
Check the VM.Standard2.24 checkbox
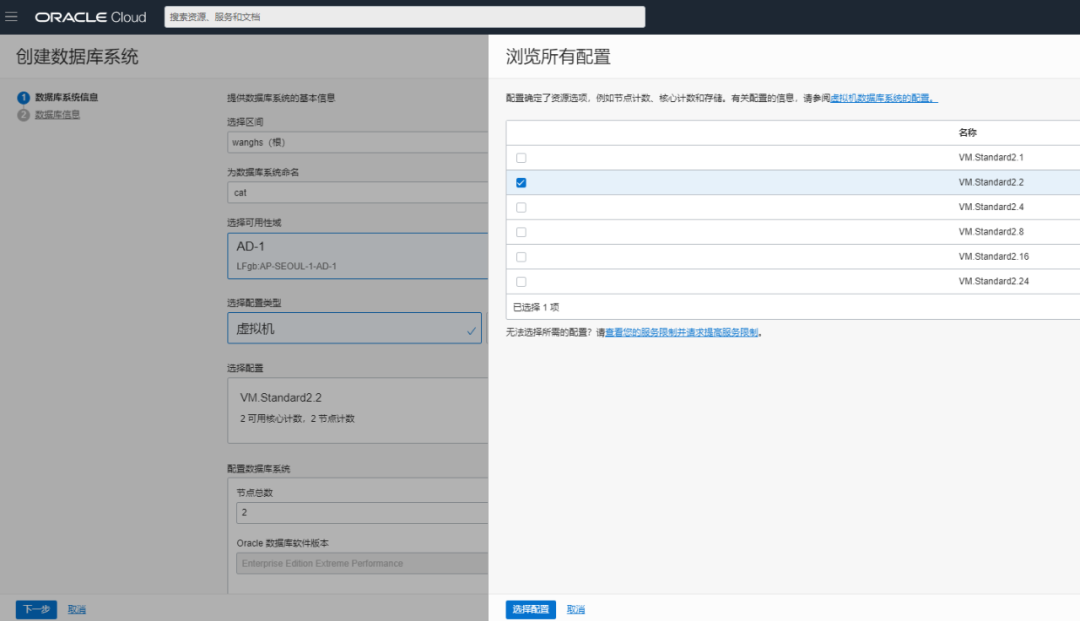[521, 282]
